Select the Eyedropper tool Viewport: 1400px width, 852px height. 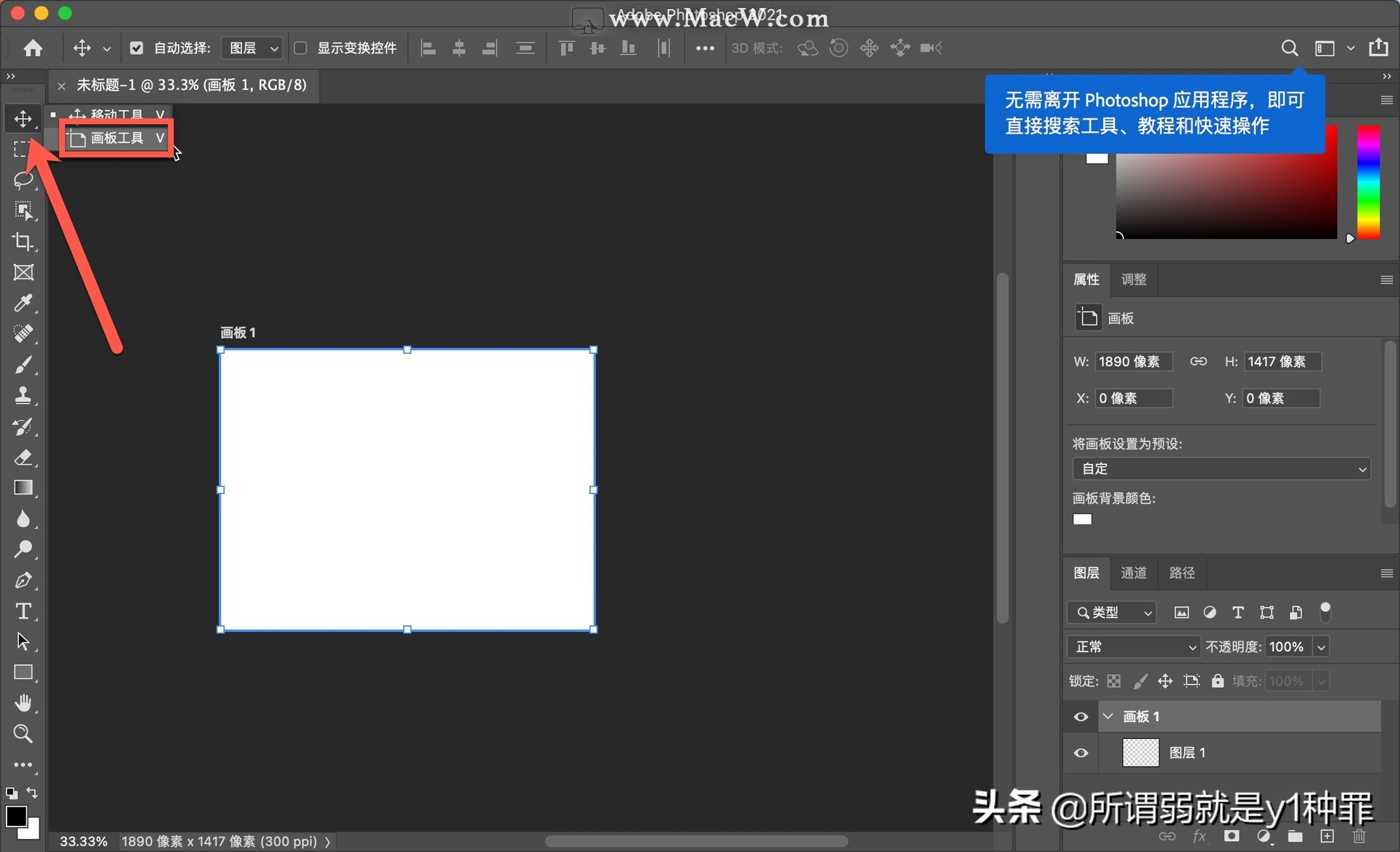pos(24,303)
